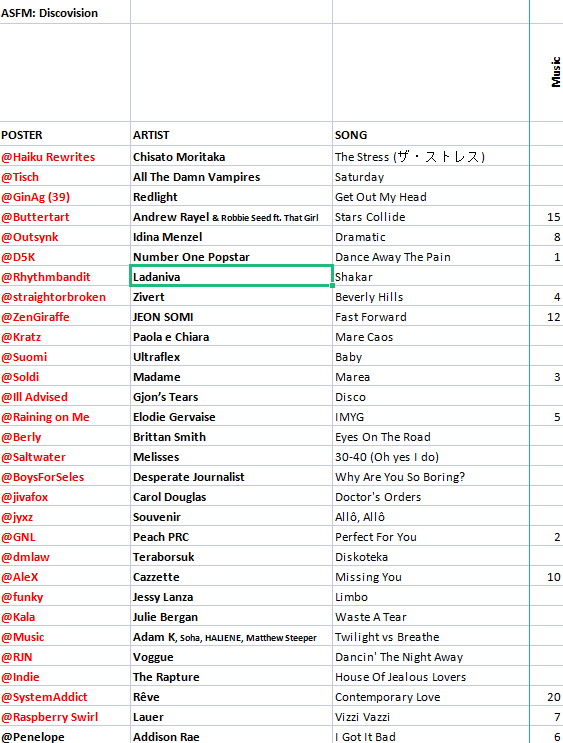Click the 'House Of Jealous Lovers' cell
The height and width of the screenshot is (743, 563).
431,677
